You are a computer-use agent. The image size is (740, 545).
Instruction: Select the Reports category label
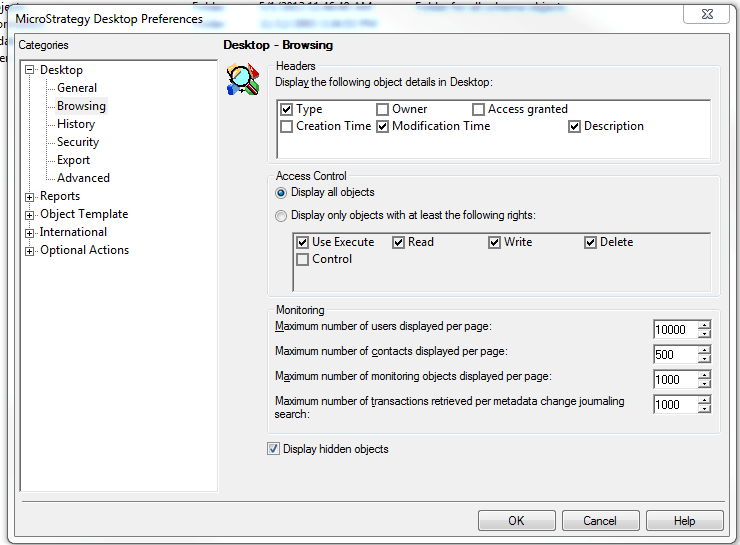(x=60, y=196)
